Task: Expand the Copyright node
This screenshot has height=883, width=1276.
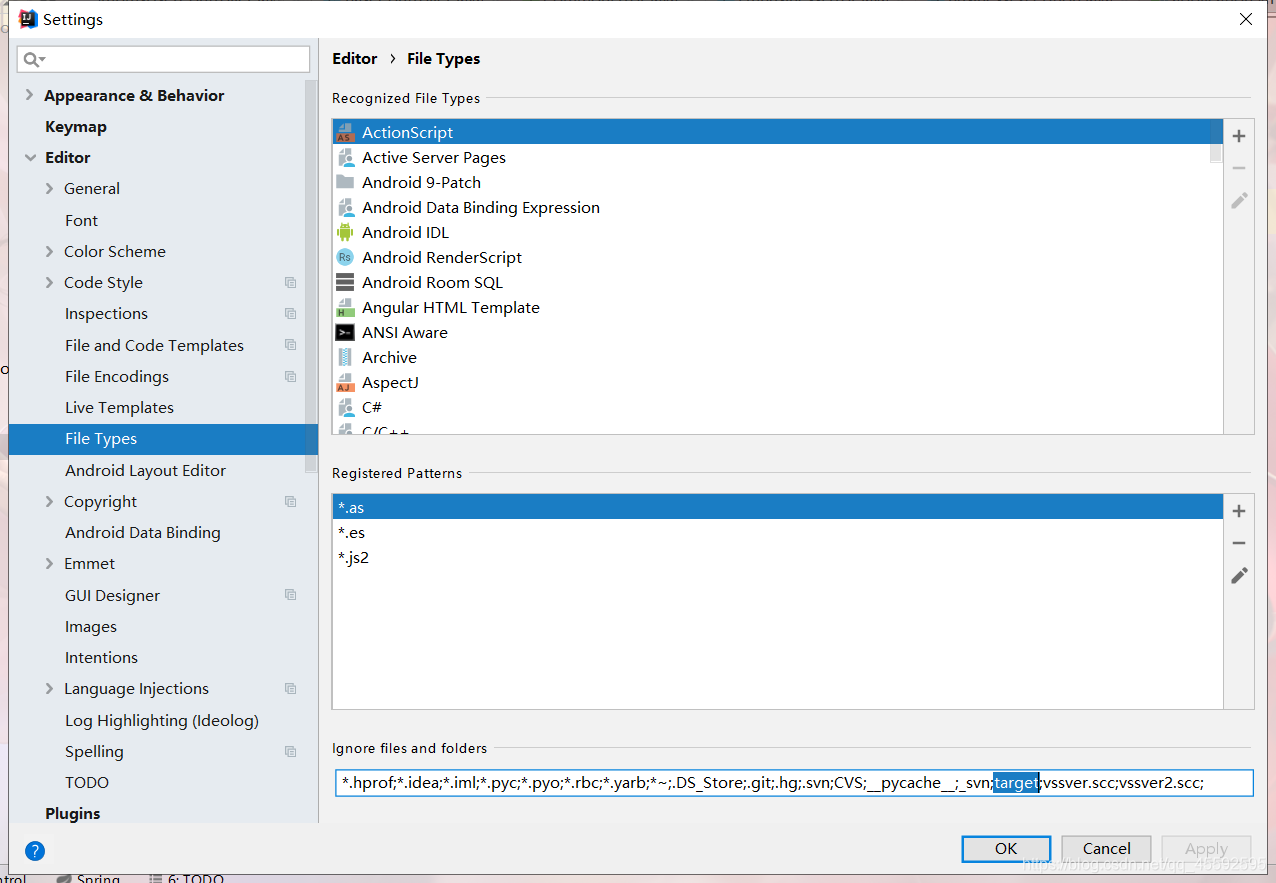Action: click(x=49, y=502)
